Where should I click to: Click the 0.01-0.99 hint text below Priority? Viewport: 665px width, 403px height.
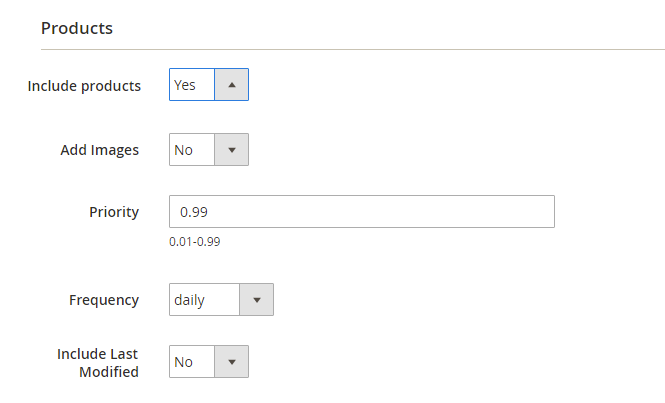(x=195, y=241)
